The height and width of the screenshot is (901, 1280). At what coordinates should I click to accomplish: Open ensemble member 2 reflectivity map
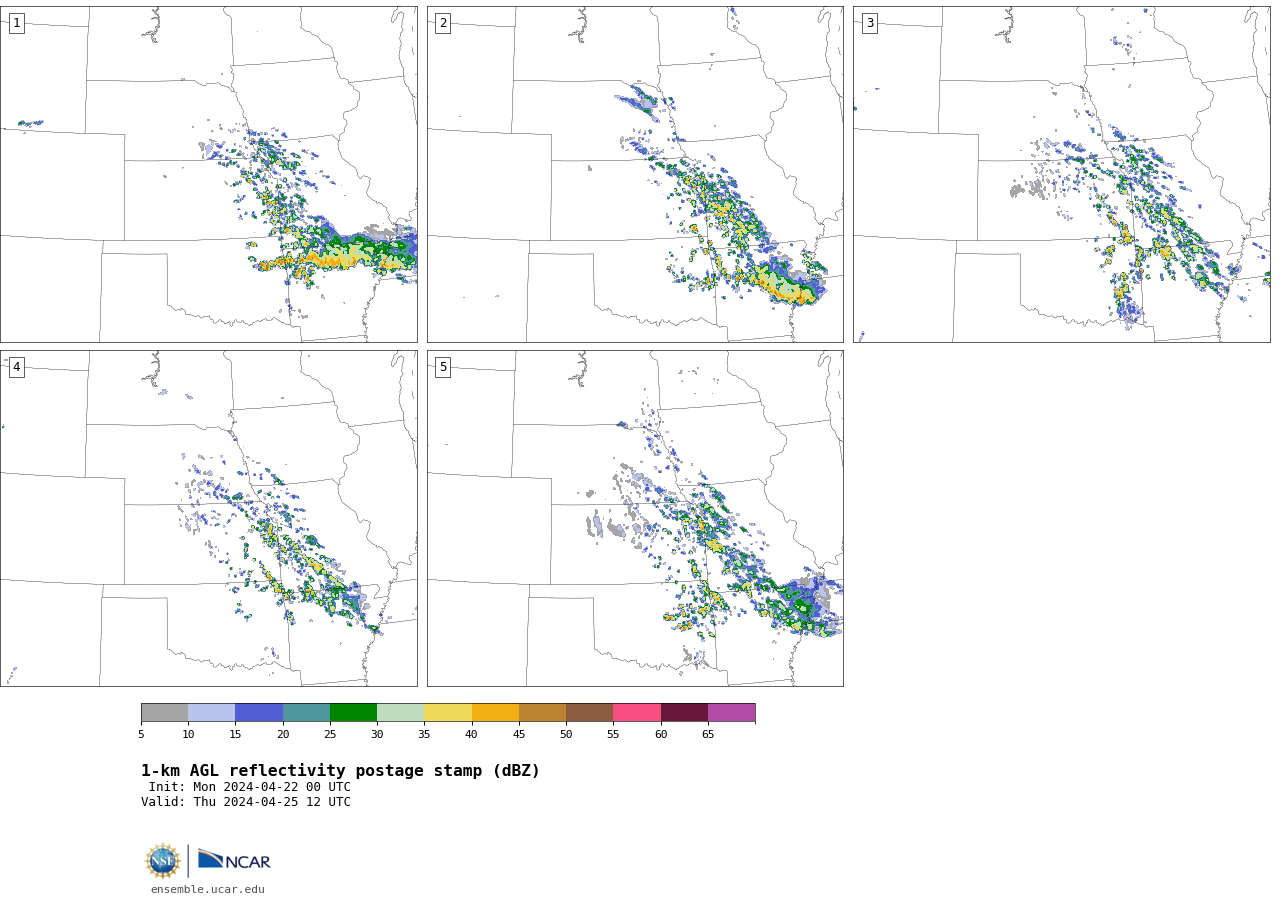click(635, 174)
